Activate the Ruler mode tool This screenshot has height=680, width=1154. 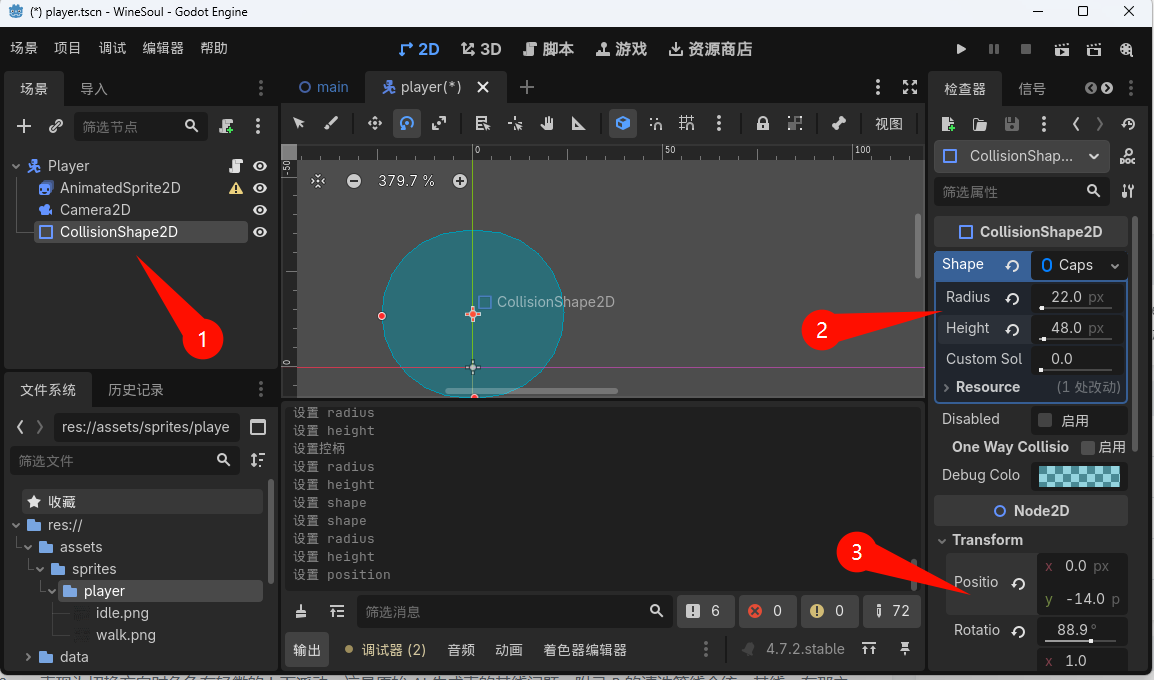click(x=578, y=124)
